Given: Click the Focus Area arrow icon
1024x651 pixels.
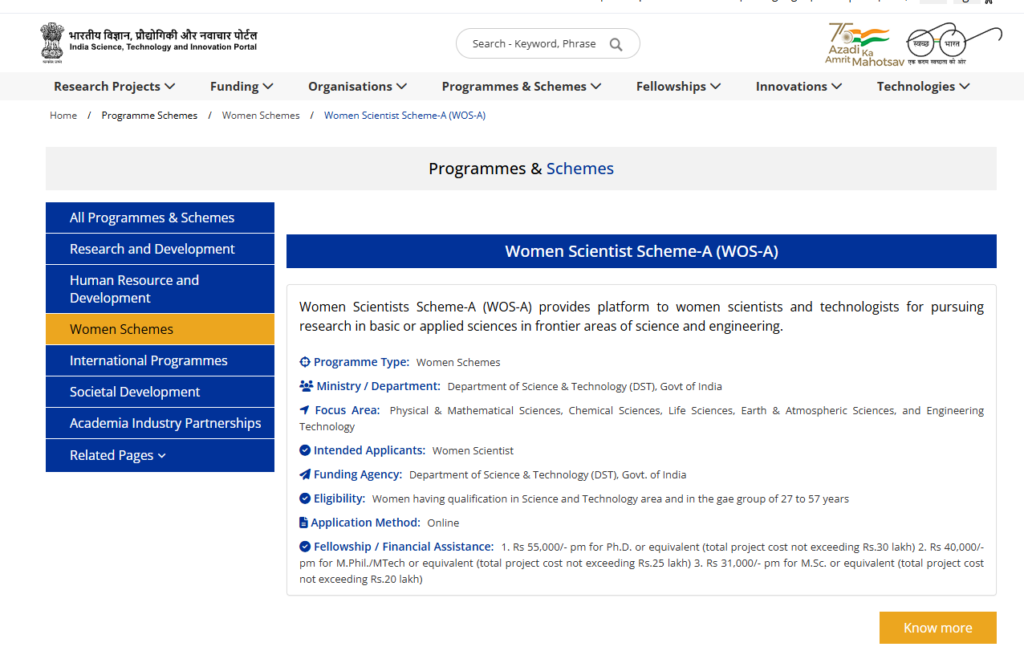Looking at the screenshot, I should [x=305, y=410].
